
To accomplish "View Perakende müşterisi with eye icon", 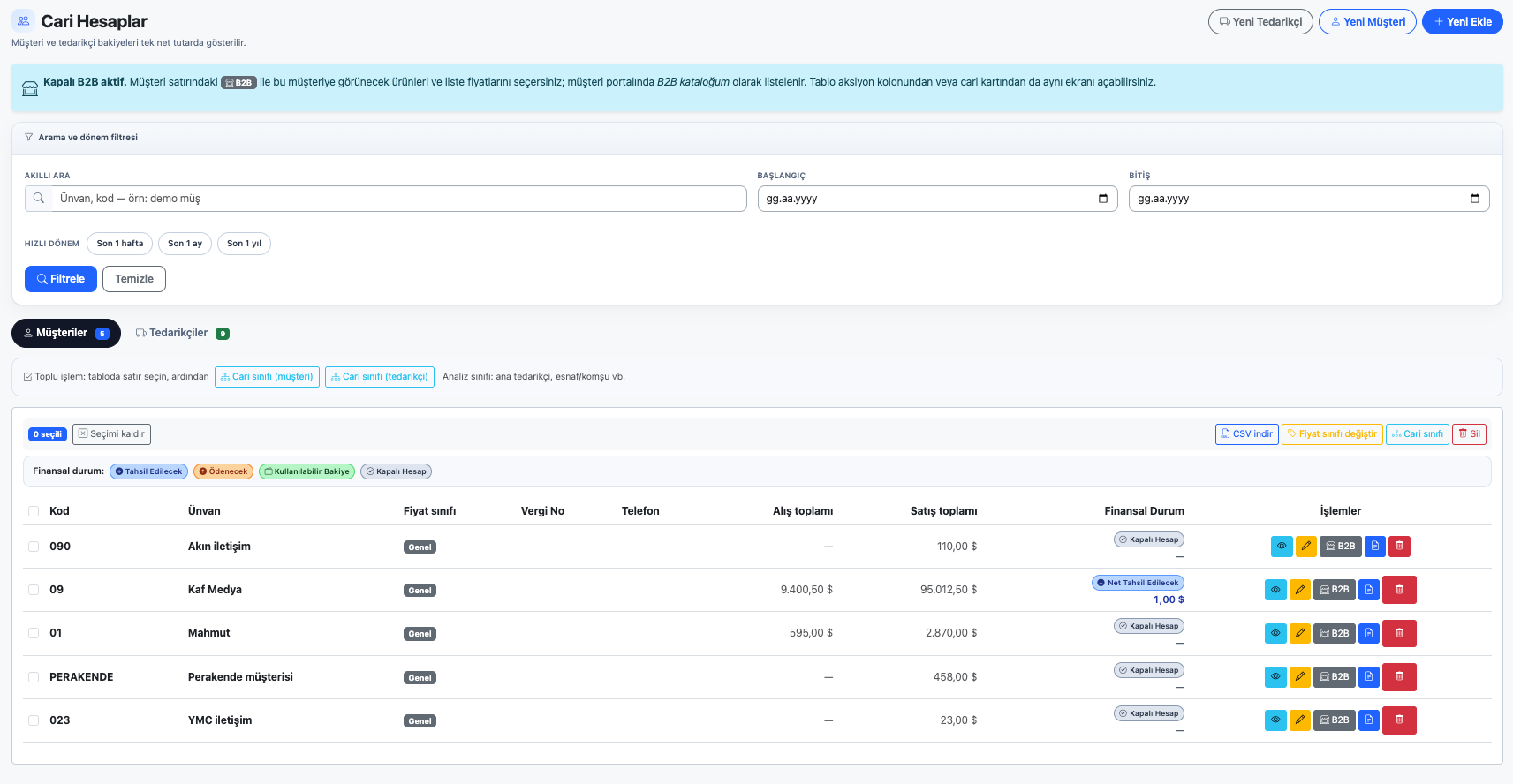I will [1275, 677].
